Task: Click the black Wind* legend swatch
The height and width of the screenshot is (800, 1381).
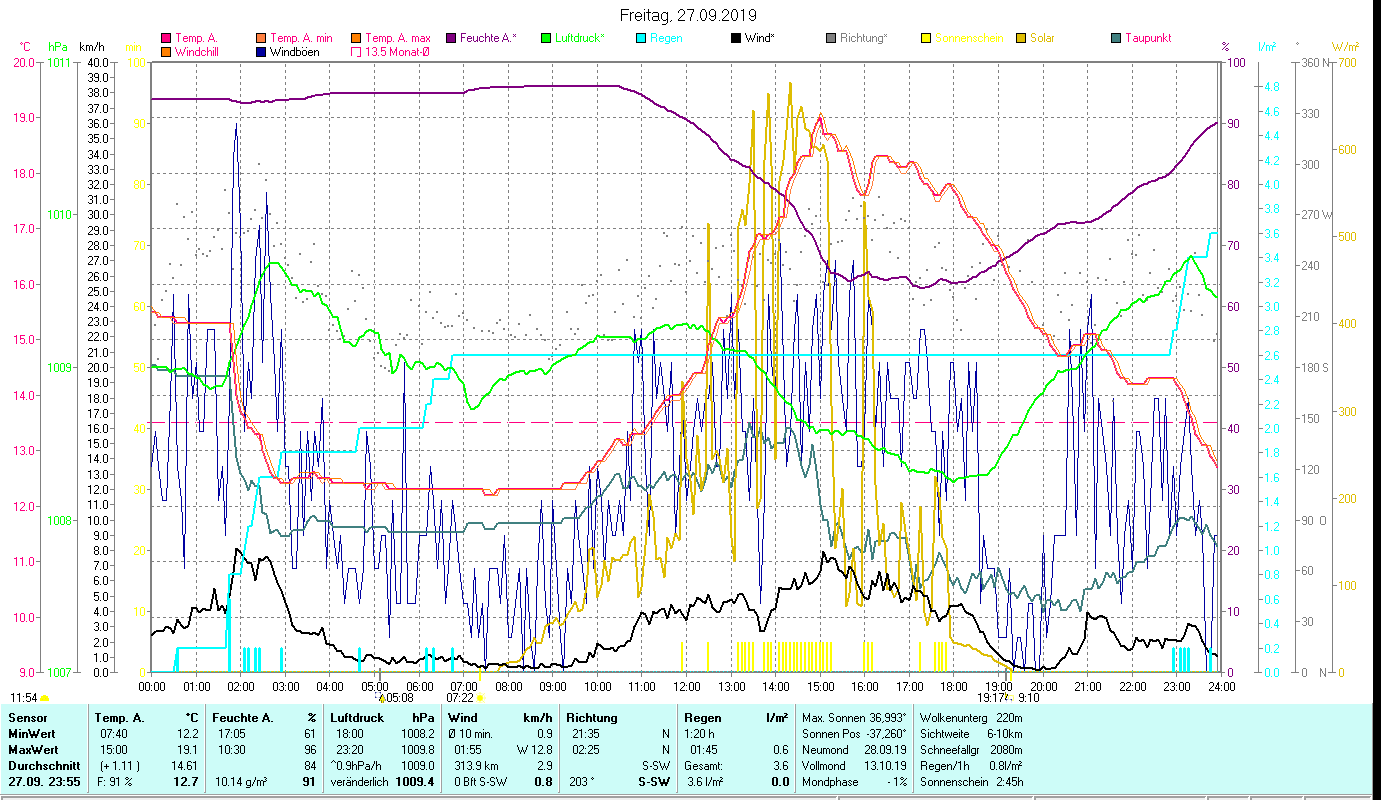Action: pyautogui.click(x=735, y=38)
